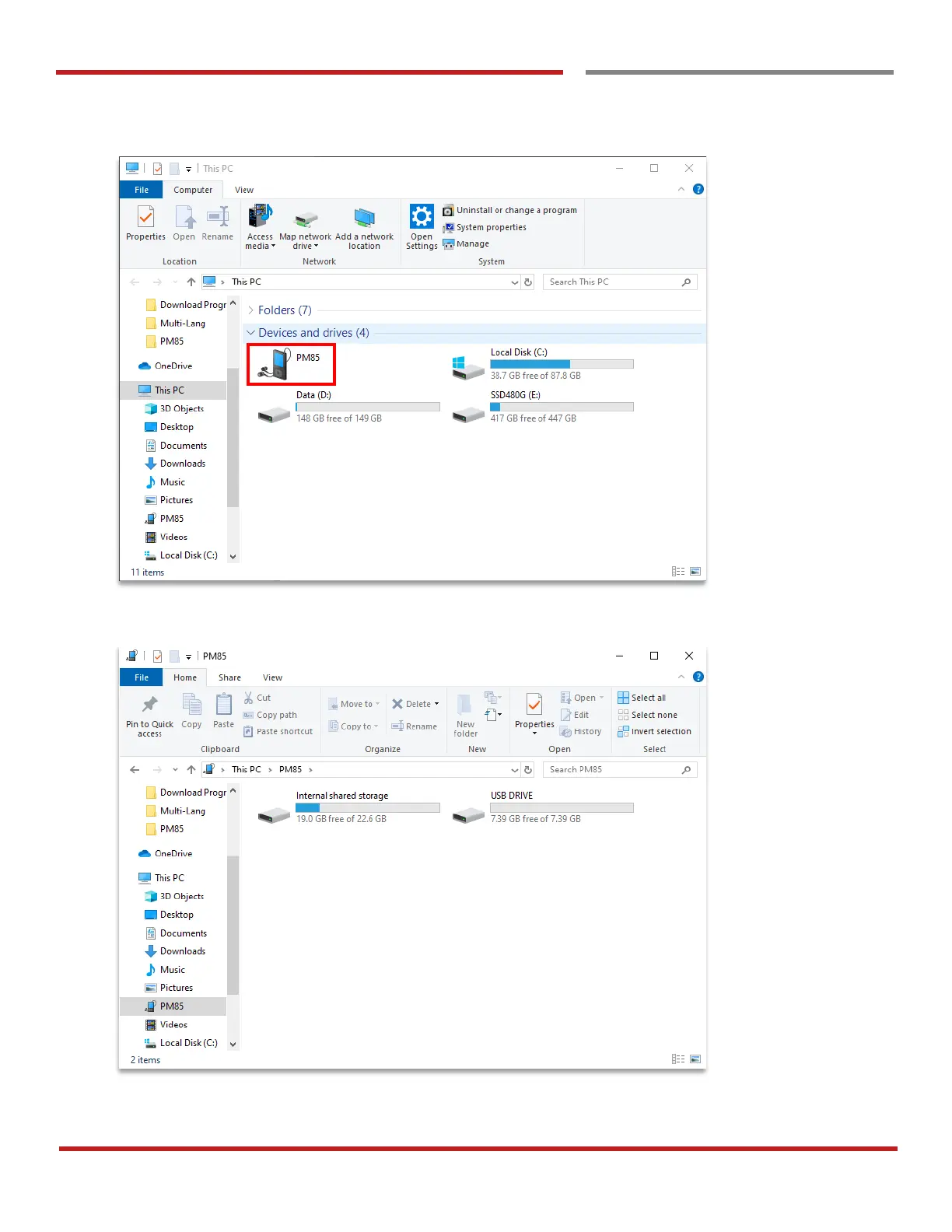Click History in the Open group

coord(581,732)
